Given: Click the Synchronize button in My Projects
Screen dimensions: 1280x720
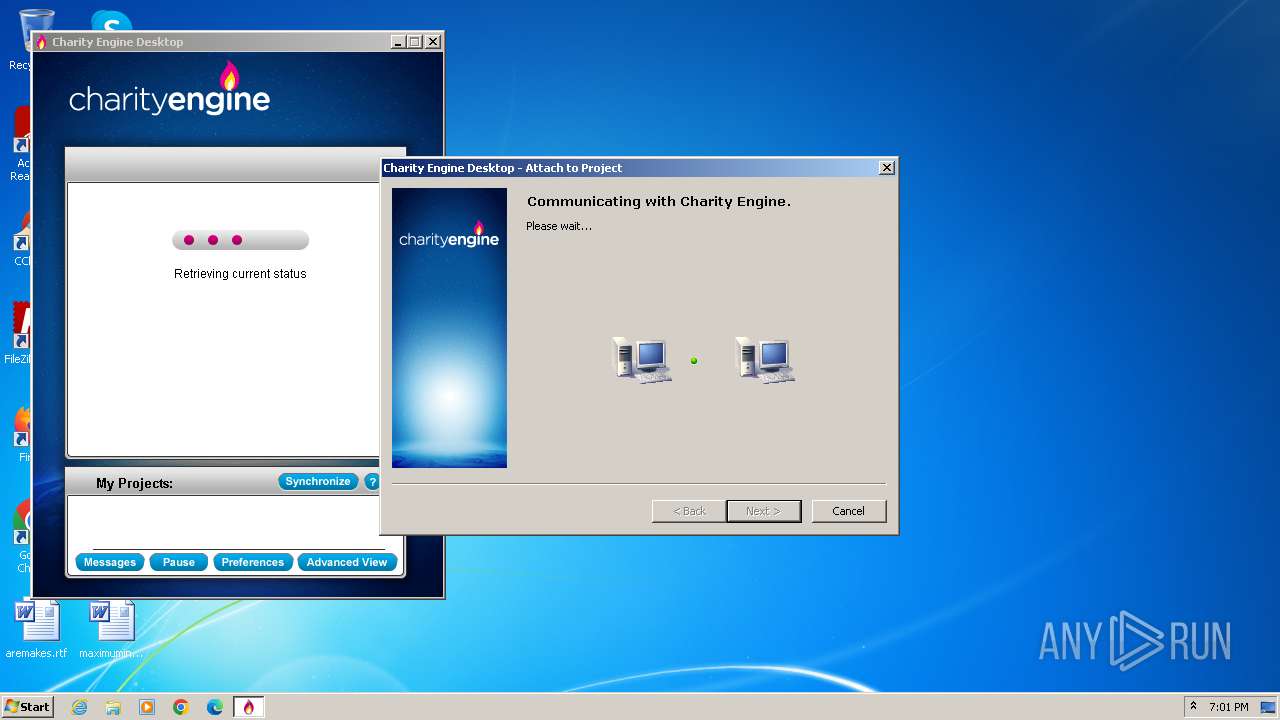Looking at the screenshot, I should click(318, 481).
